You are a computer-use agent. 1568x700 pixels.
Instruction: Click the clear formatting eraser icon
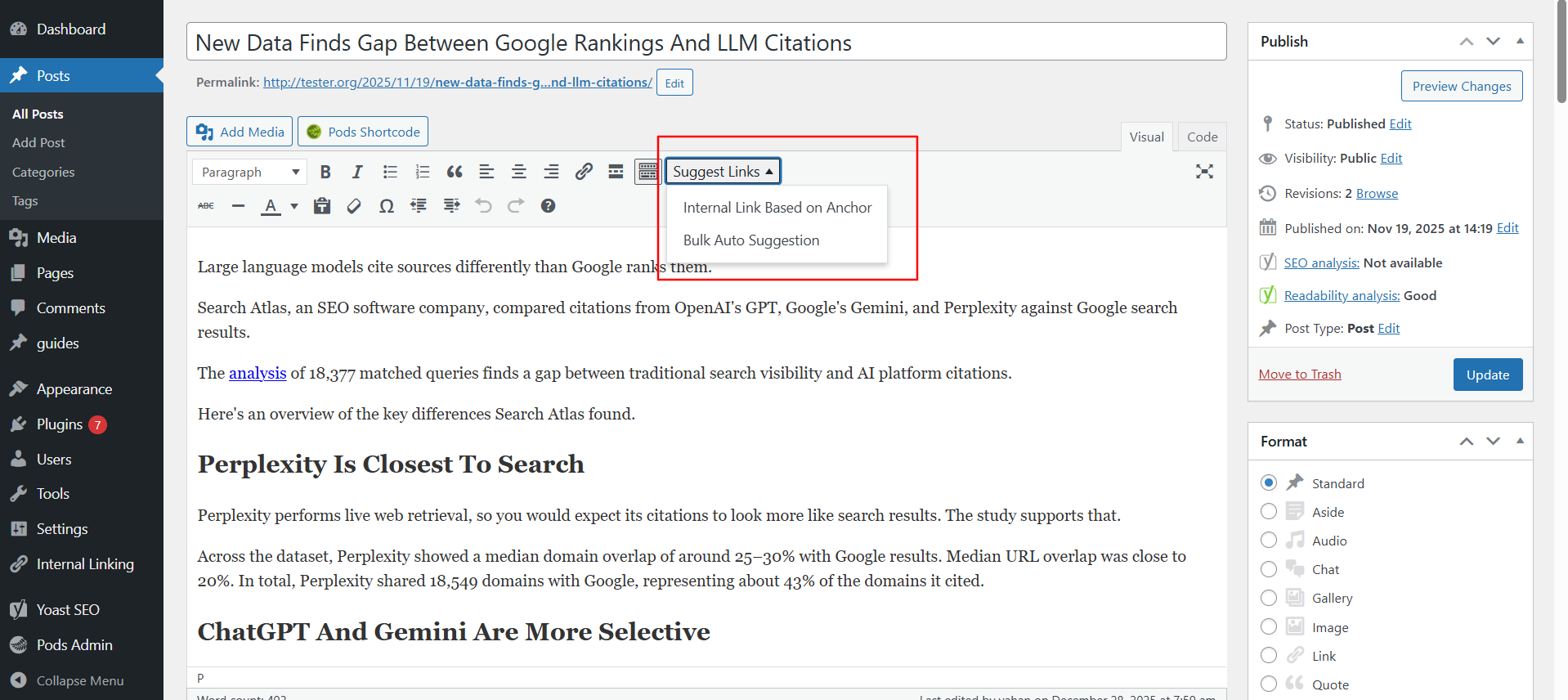point(354,206)
